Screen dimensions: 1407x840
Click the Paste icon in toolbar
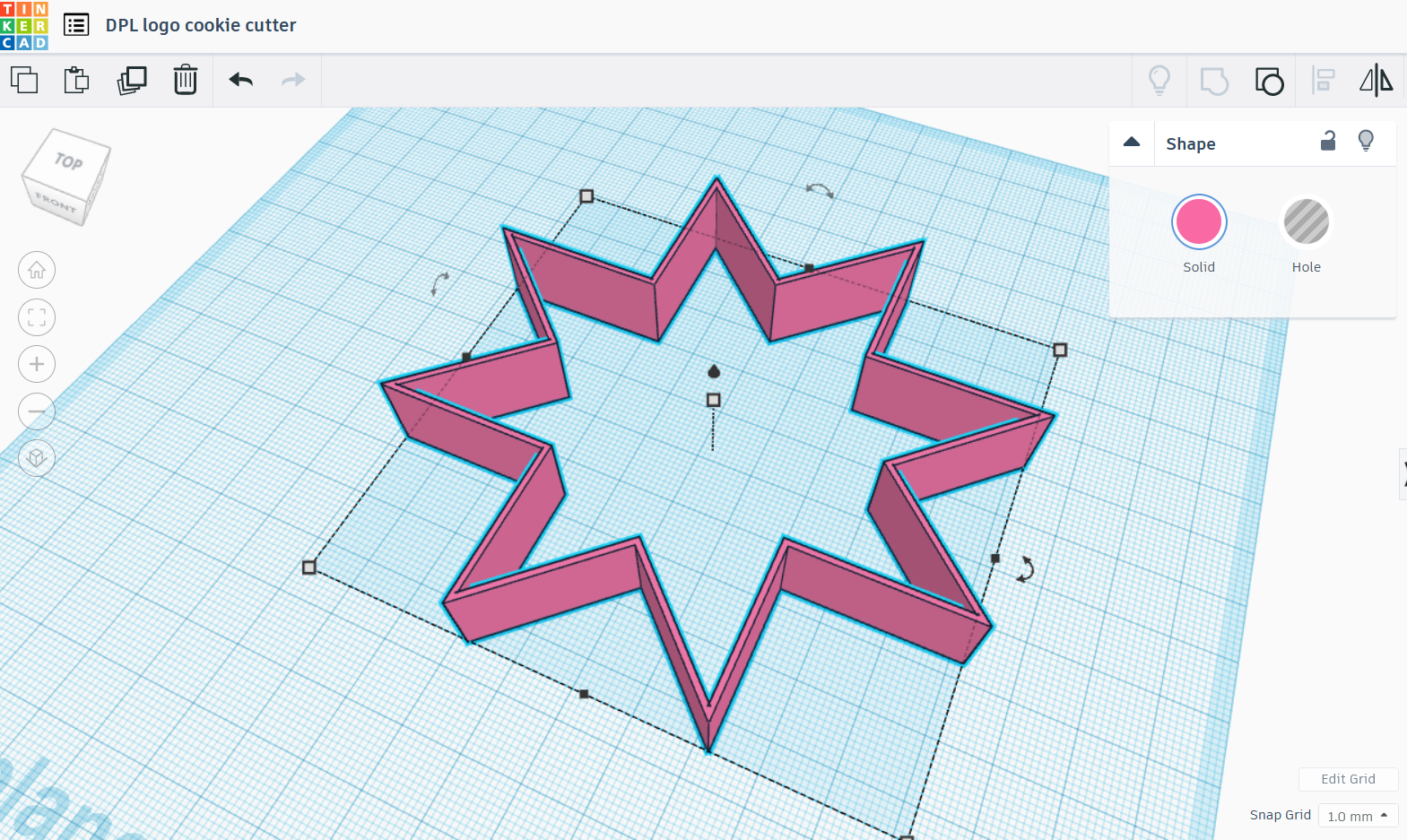pyautogui.click(x=77, y=80)
